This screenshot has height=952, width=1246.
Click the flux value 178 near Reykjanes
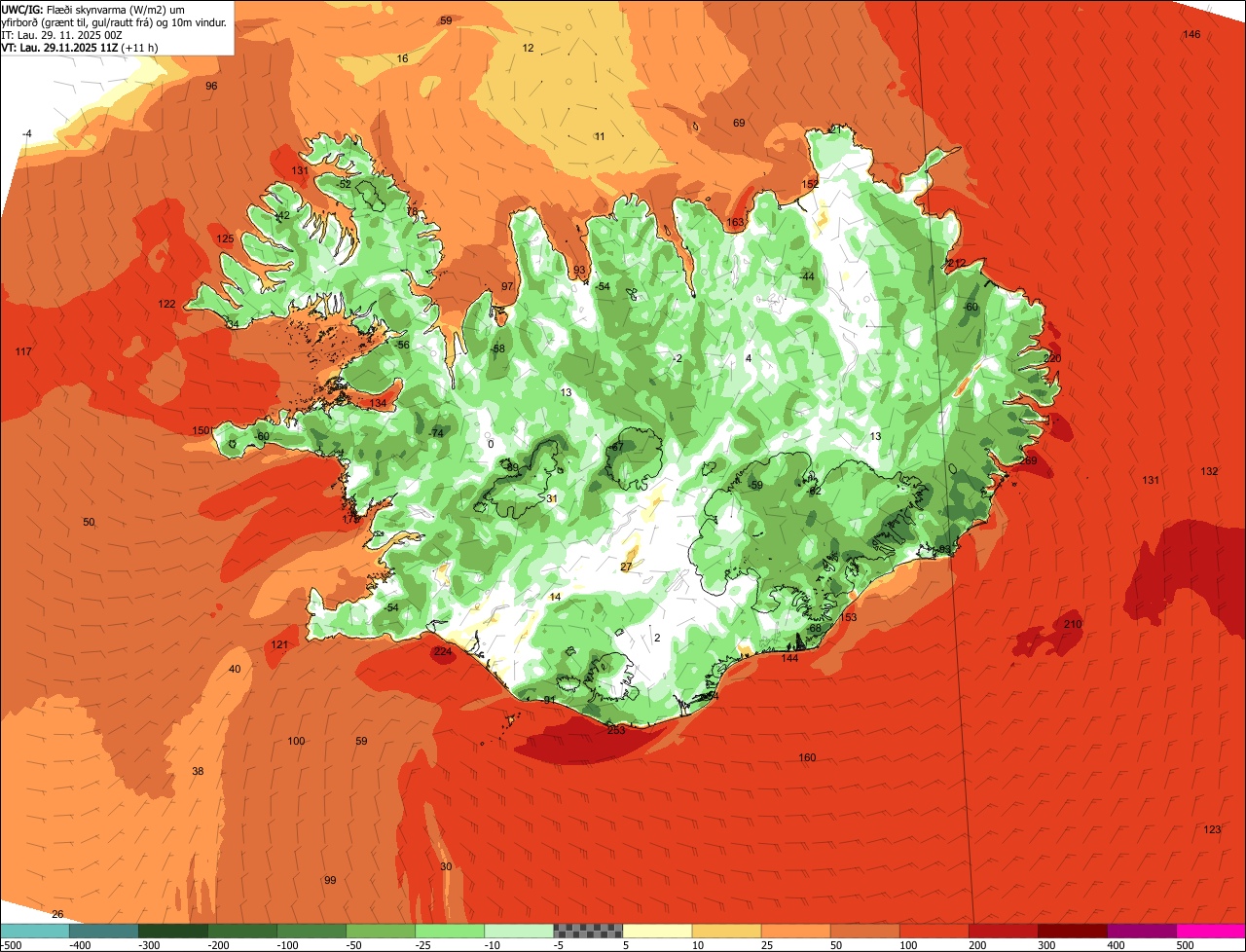point(351,519)
